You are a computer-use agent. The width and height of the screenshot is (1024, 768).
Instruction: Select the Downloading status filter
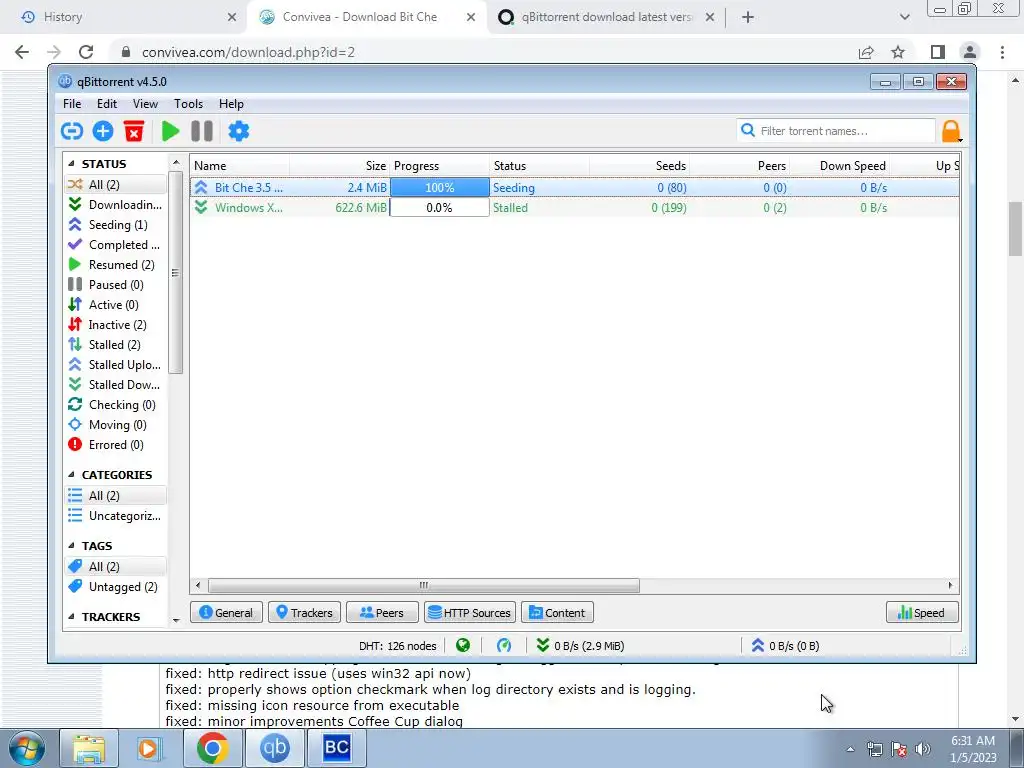(116, 204)
